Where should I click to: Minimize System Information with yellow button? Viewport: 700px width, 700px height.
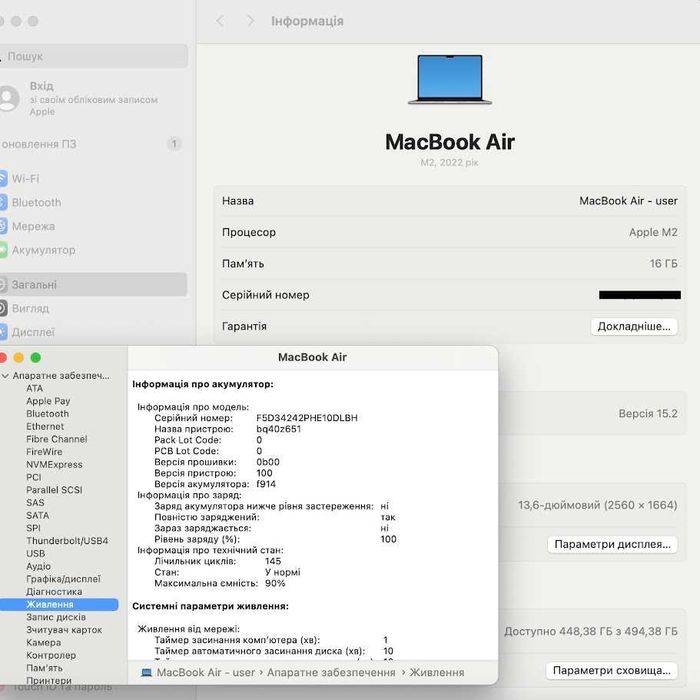(19, 358)
